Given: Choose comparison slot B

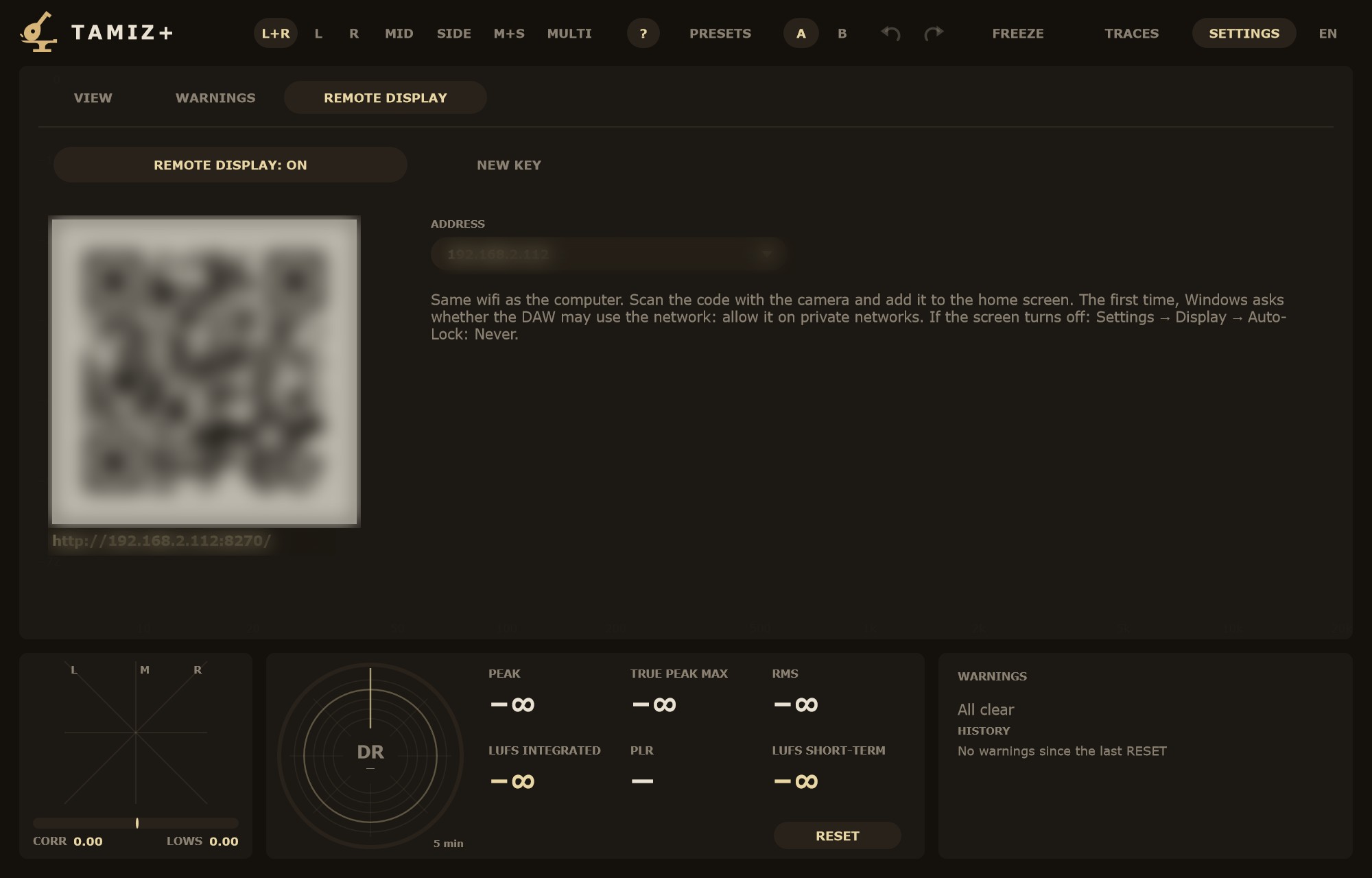Looking at the screenshot, I should point(842,33).
